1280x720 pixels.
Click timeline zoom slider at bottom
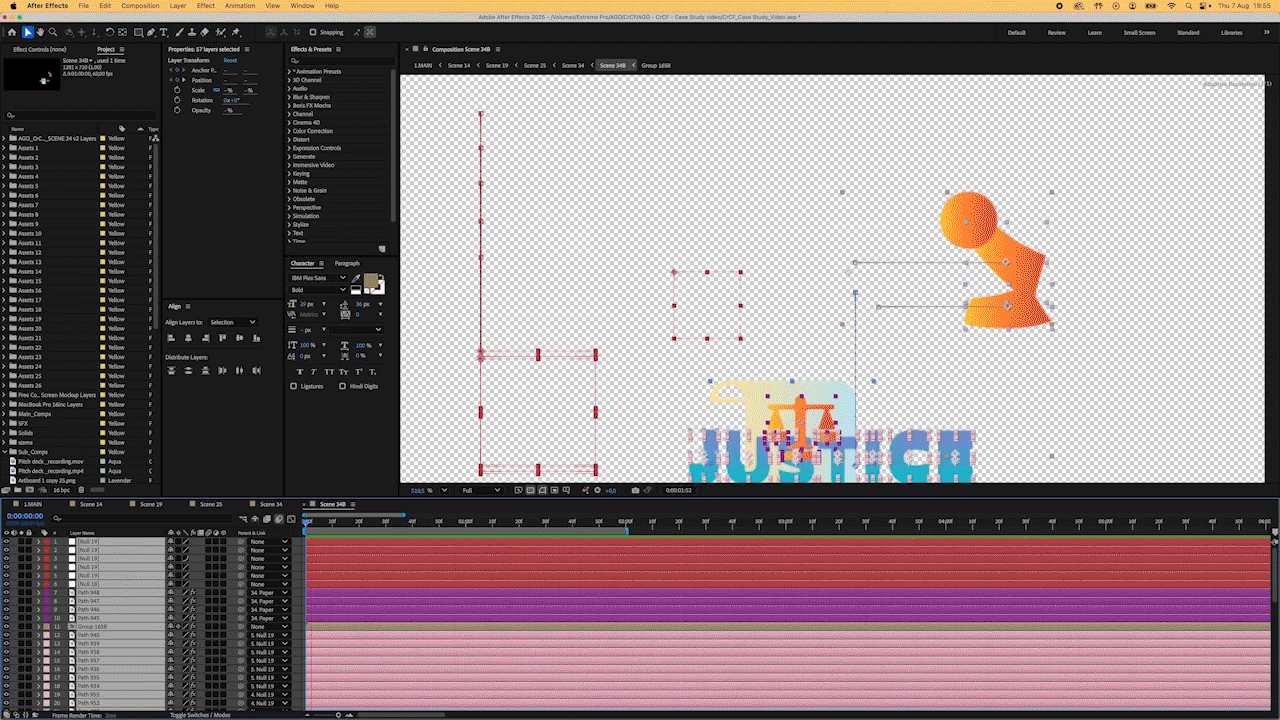click(338, 715)
